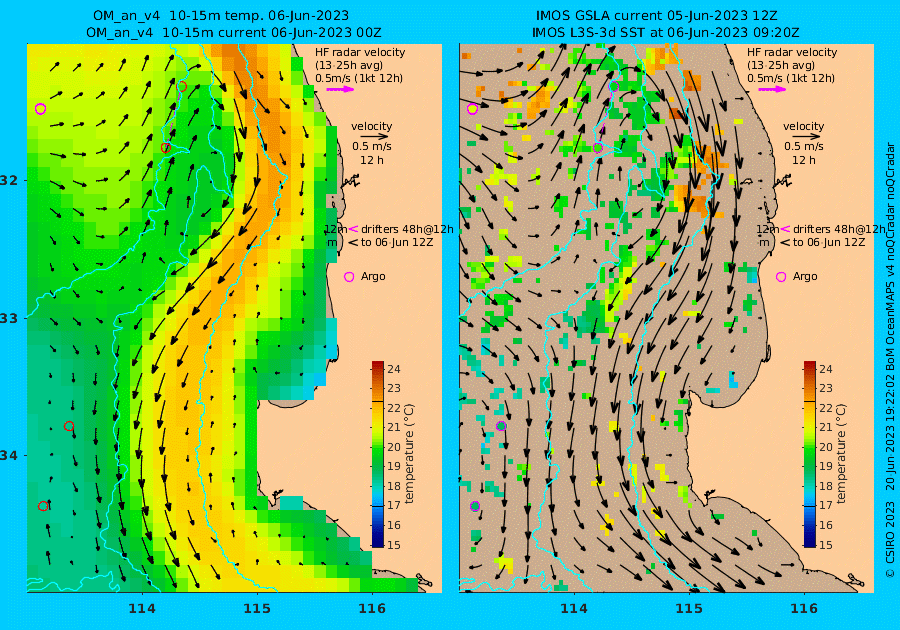Click 'velocity' label in OM_an_v4 legend

click(x=371, y=126)
